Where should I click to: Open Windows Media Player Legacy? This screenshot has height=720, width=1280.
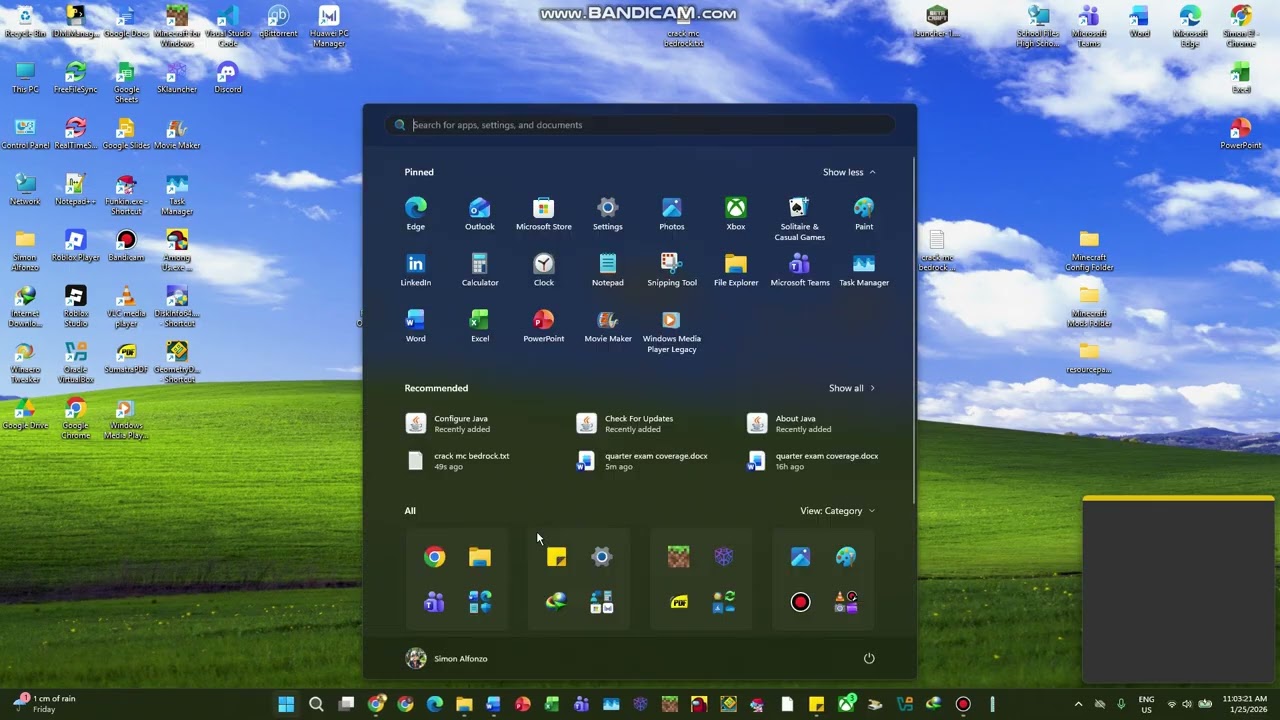pyautogui.click(x=671, y=332)
